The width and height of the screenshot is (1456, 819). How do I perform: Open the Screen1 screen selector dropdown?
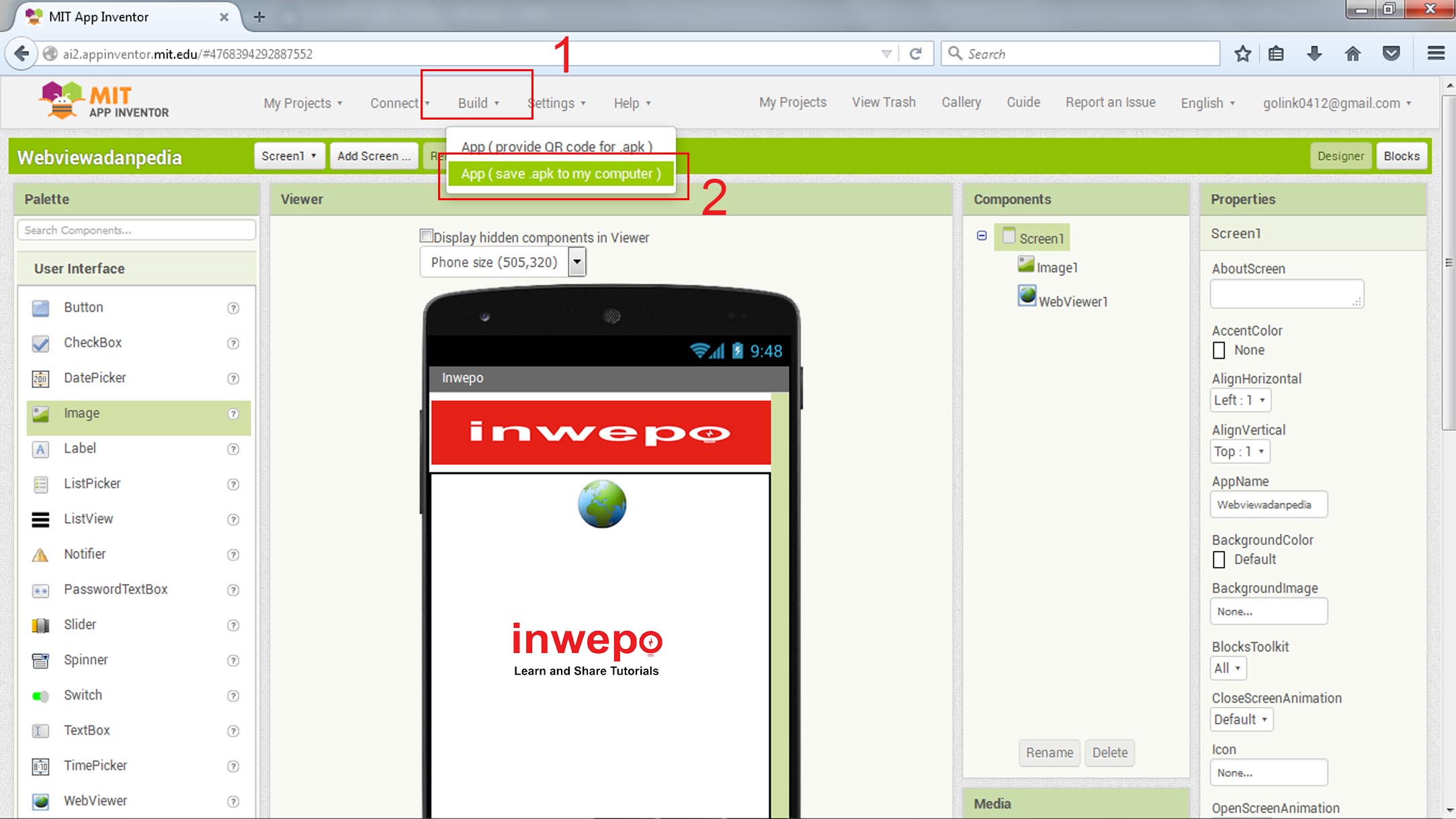click(289, 156)
